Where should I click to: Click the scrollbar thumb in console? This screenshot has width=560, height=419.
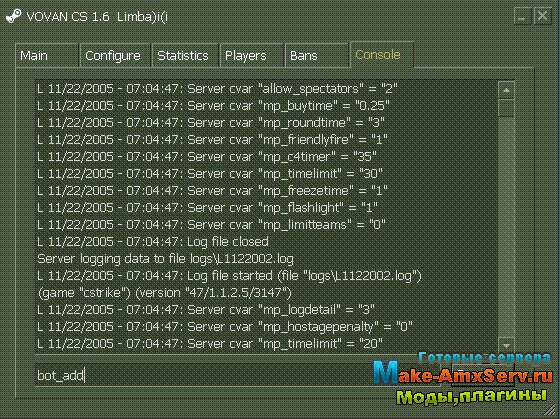506,108
